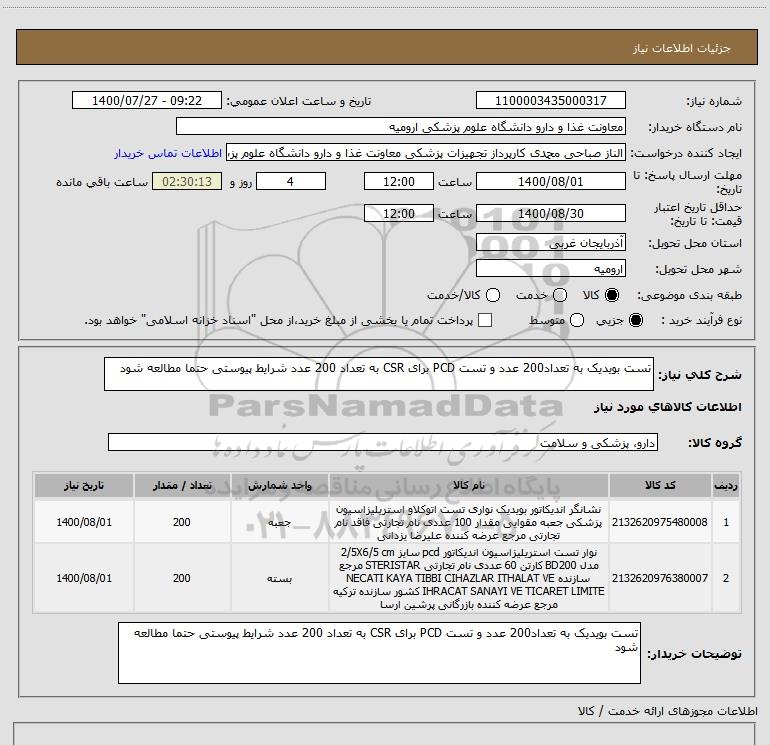Select the متوسط purchase type radio
This screenshot has height=745, width=770.
coord(577,320)
